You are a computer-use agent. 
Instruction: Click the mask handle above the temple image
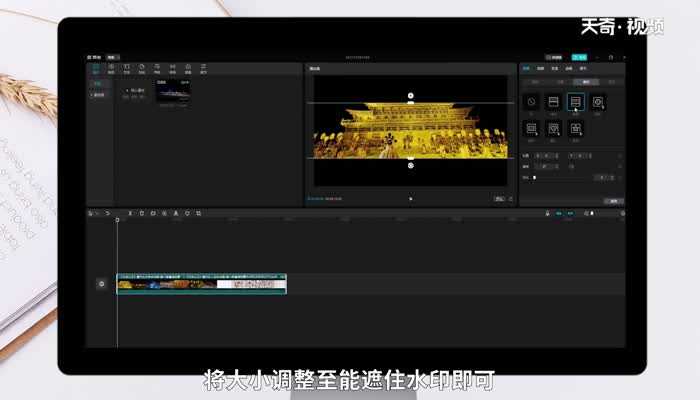[410, 96]
